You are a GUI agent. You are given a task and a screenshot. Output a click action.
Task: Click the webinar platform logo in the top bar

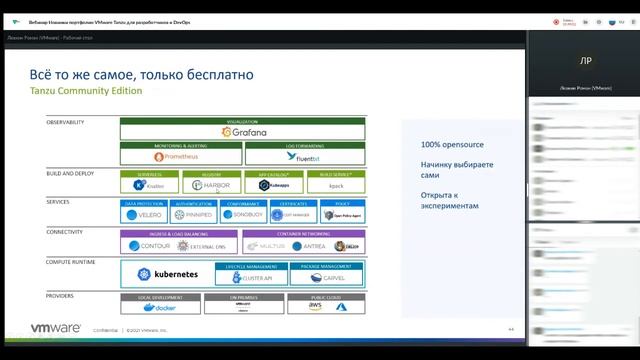point(16,22)
